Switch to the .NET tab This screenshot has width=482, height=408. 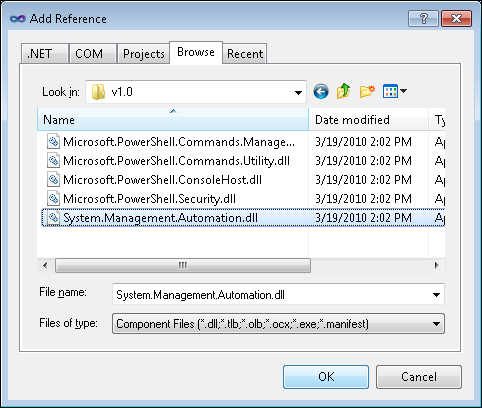(44, 53)
